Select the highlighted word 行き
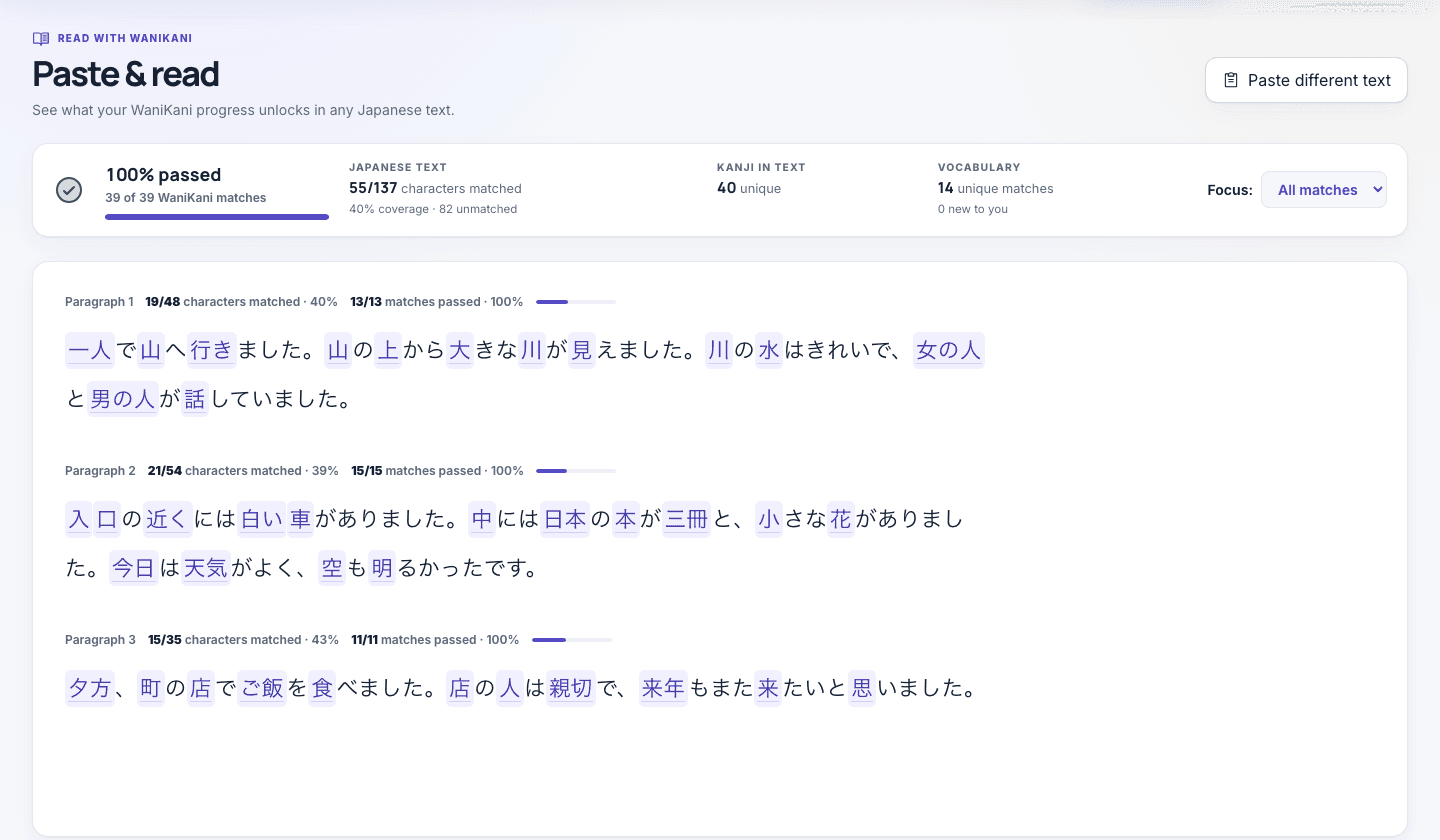Image resolution: width=1440 pixels, height=840 pixels. tap(211, 350)
